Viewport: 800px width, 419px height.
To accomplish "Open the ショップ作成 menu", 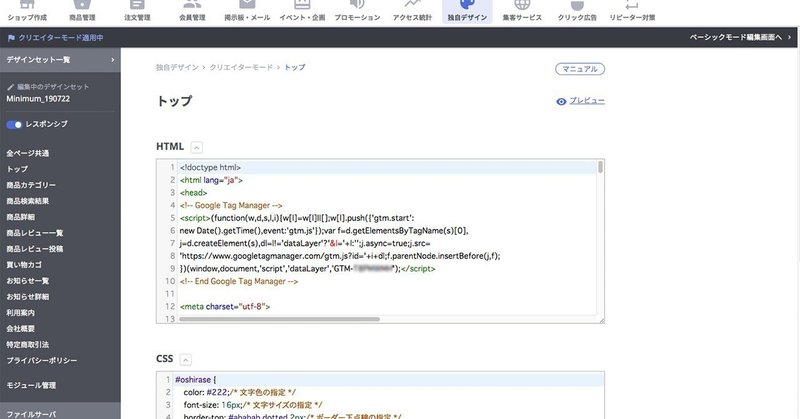I will point(27,11).
